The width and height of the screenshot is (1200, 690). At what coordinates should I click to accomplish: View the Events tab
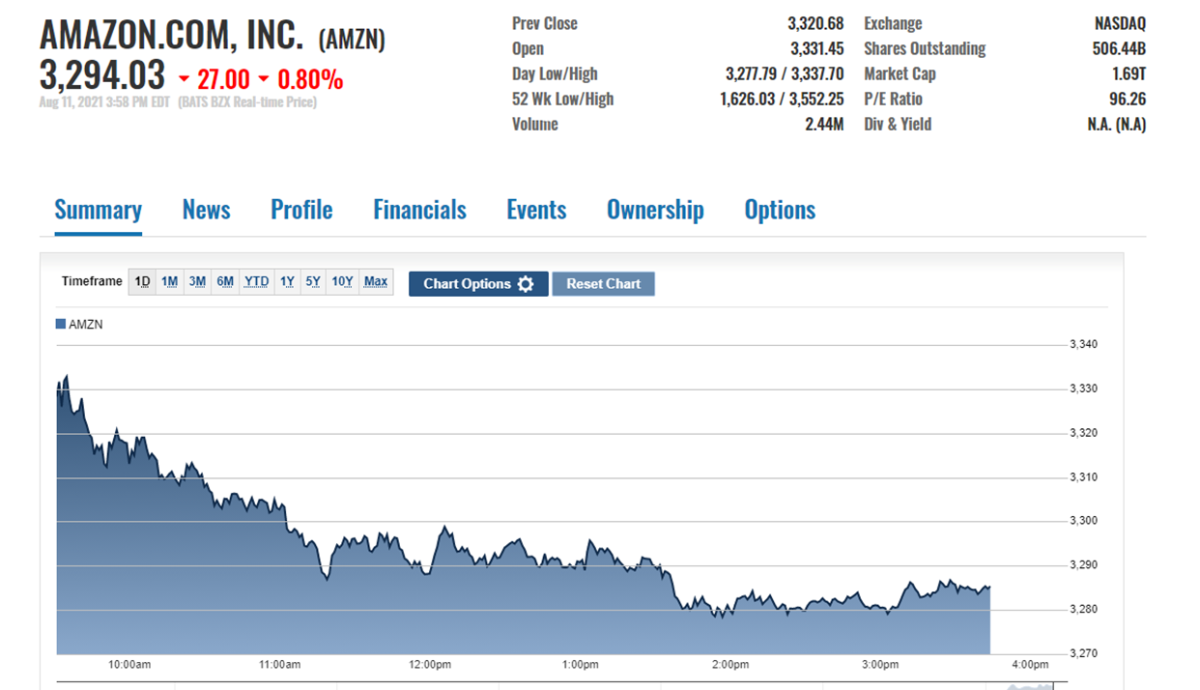pyautogui.click(x=537, y=210)
